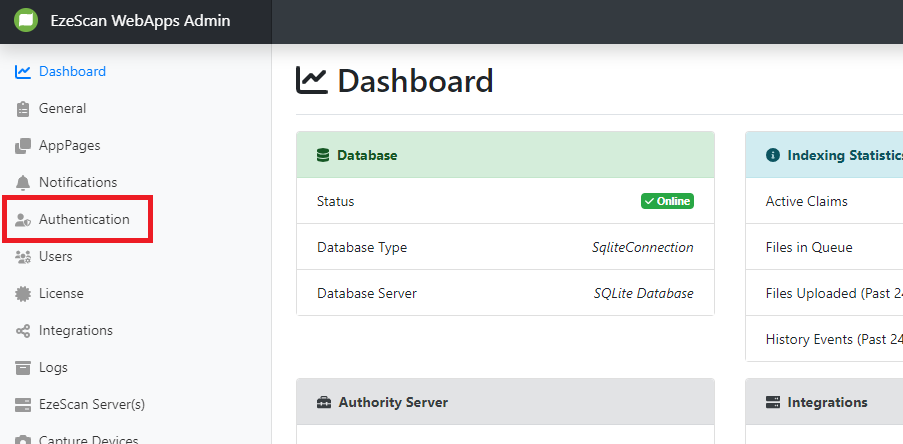Select the Users menu item
The image size is (903, 444).
click(55, 257)
